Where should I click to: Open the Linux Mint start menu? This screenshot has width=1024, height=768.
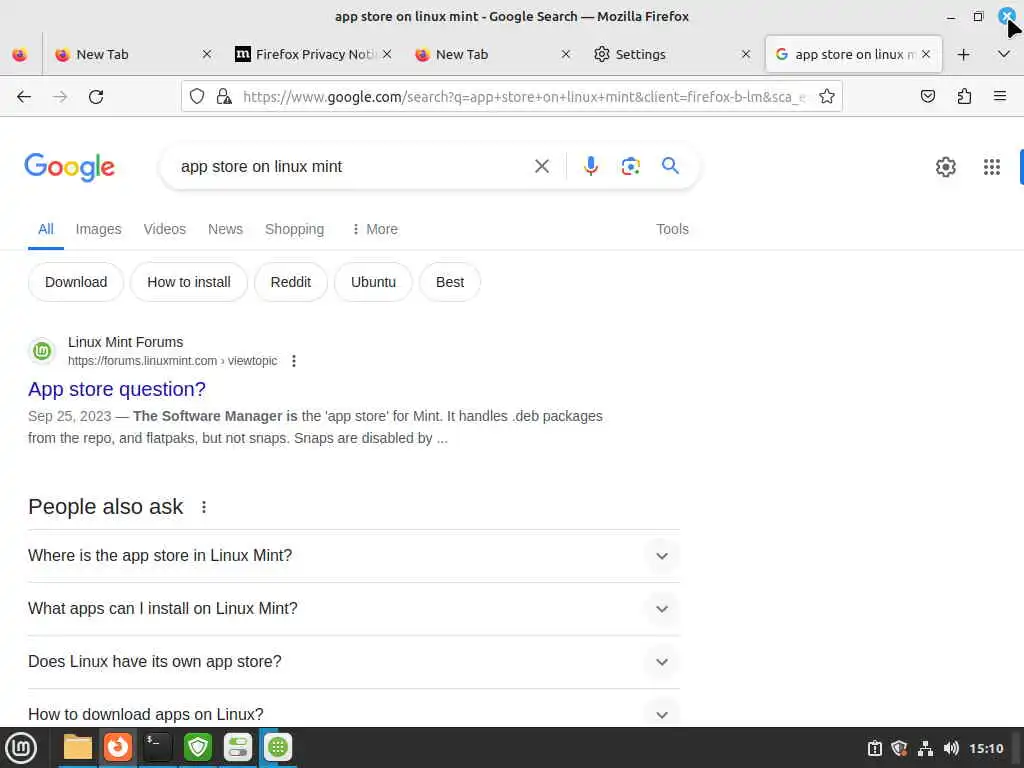point(21,748)
